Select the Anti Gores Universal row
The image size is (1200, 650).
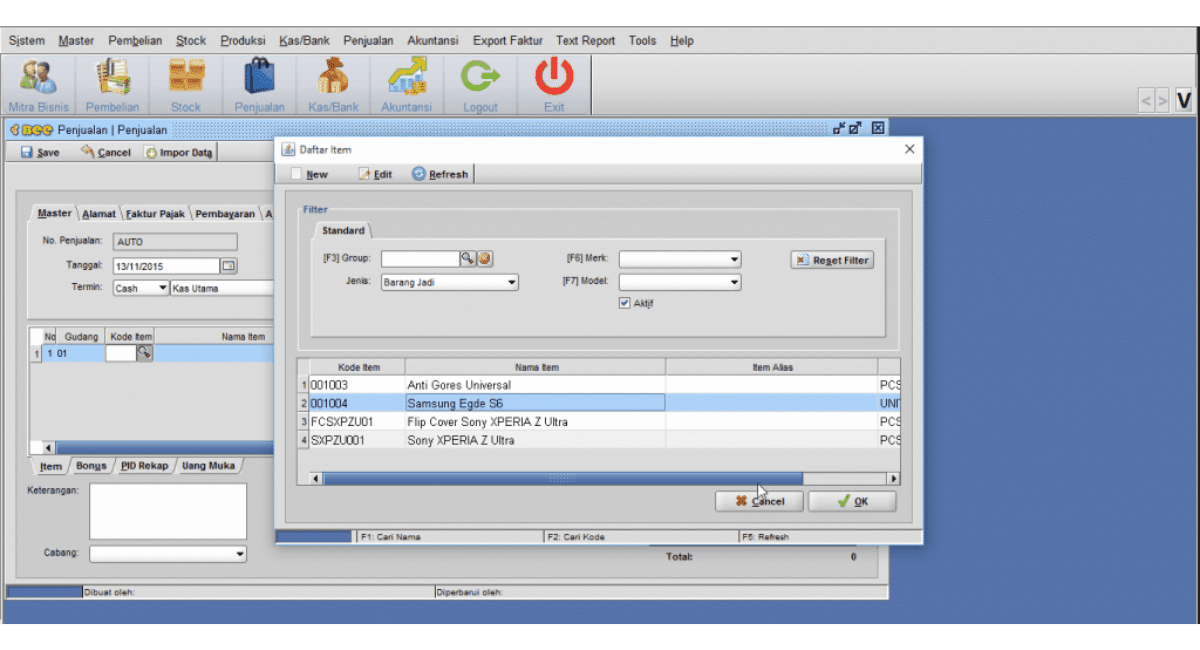600,385
